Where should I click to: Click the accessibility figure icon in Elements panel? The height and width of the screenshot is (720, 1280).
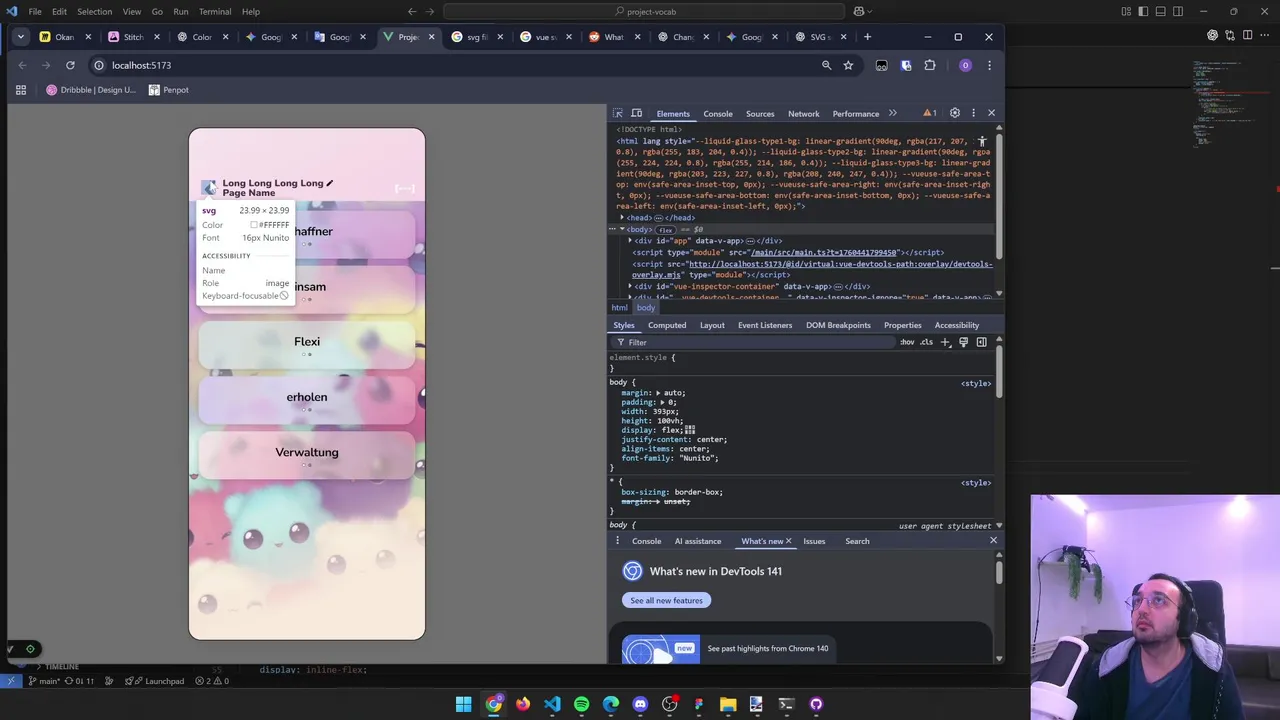(982, 142)
